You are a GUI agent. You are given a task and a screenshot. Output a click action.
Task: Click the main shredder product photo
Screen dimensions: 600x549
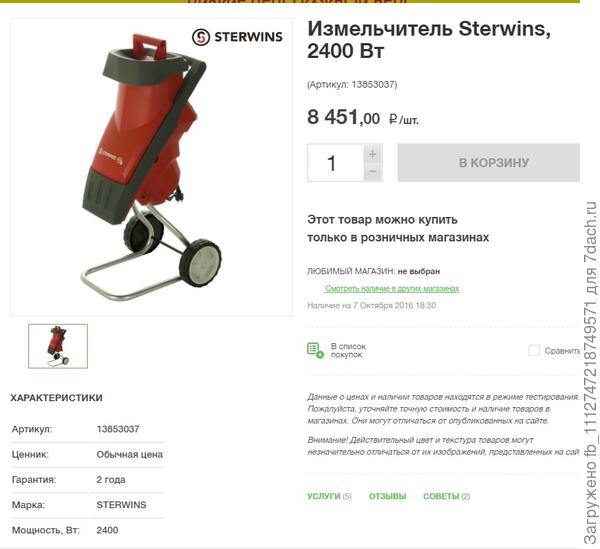click(152, 167)
